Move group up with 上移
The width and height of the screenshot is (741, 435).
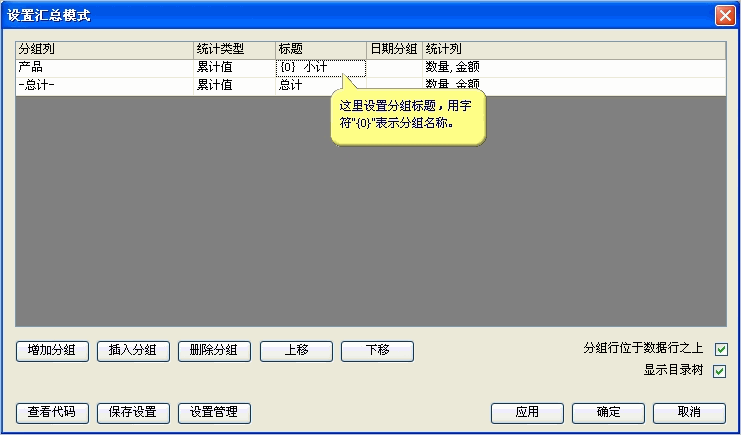(296, 351)
